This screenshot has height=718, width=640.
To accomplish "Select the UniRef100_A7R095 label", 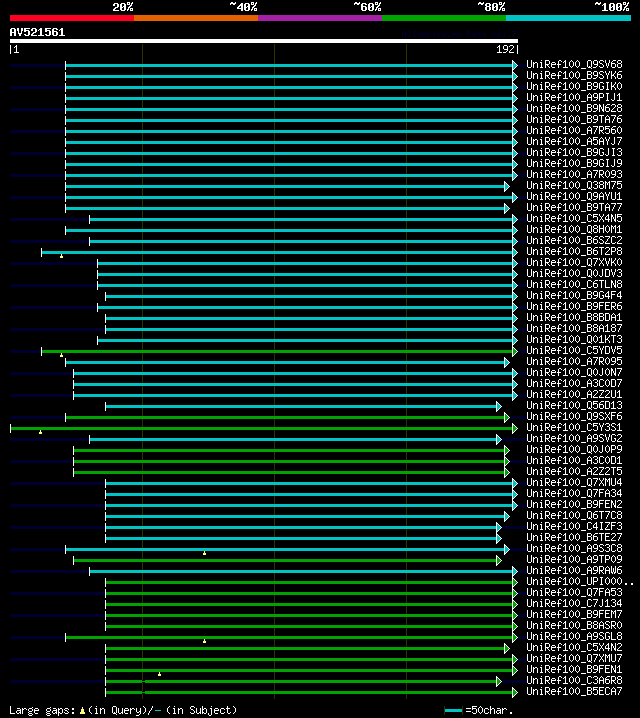I will point(574,361).
